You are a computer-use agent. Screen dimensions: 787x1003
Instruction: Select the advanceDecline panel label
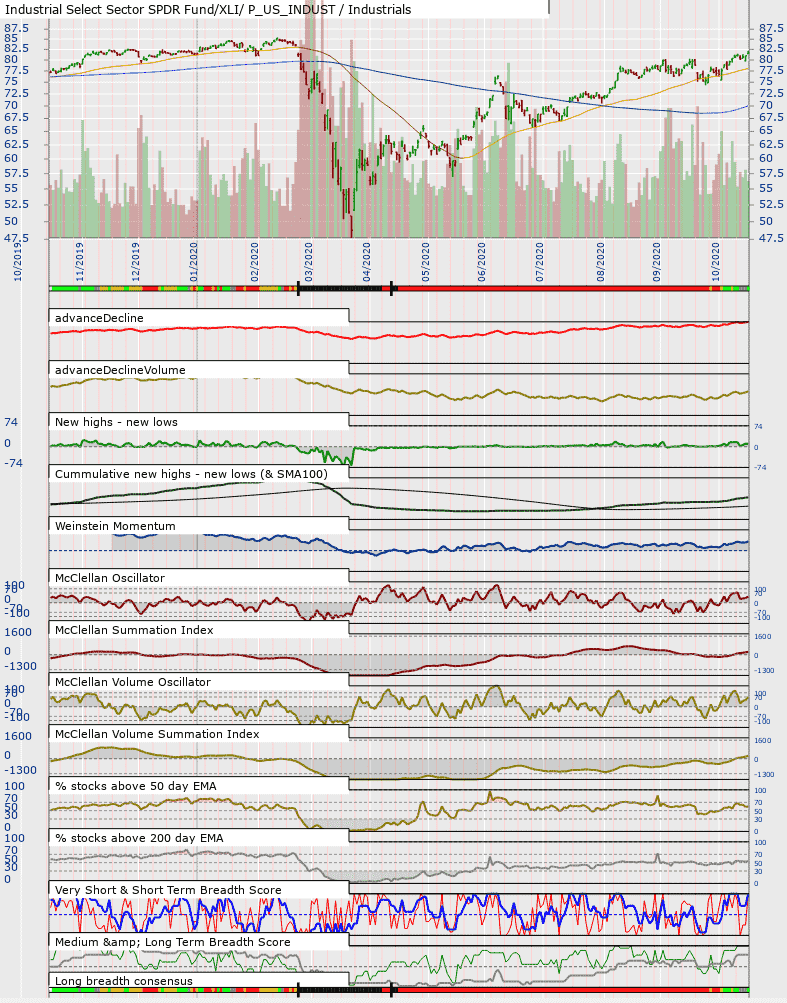(x=99, y=318)
